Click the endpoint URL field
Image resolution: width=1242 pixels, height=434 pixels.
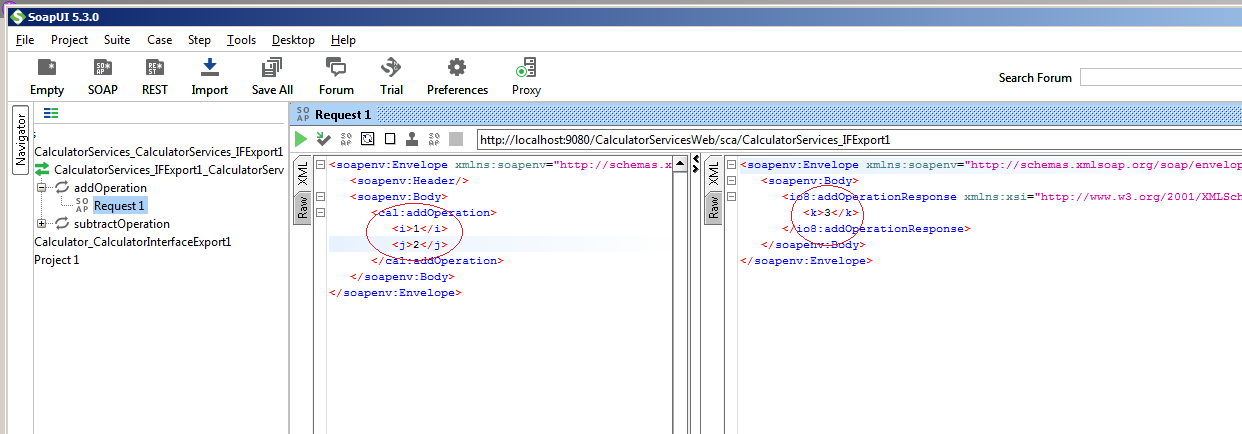tap(859, 139)
